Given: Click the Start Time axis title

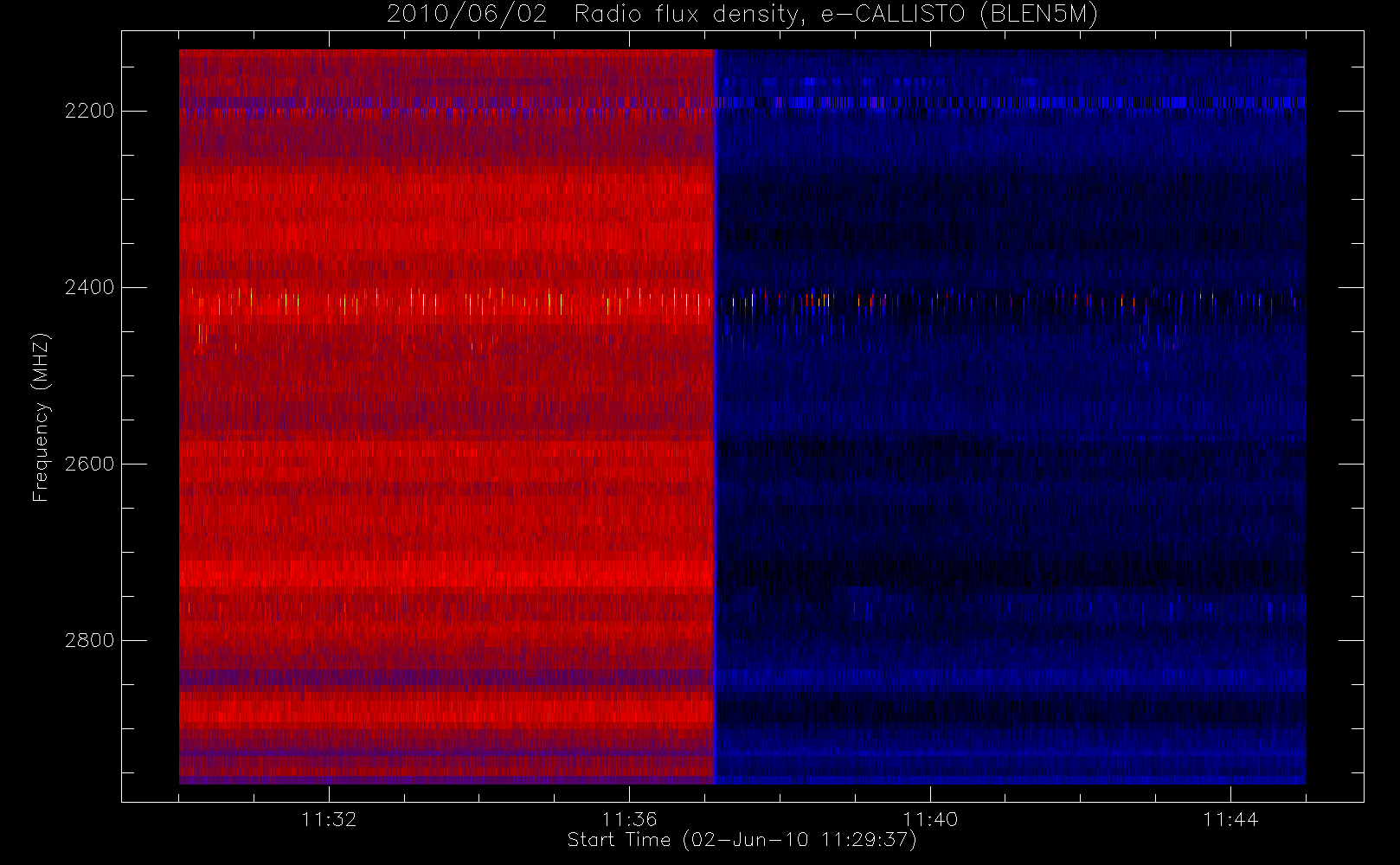Looking at the screenshot, I should (x=742, y=840).
